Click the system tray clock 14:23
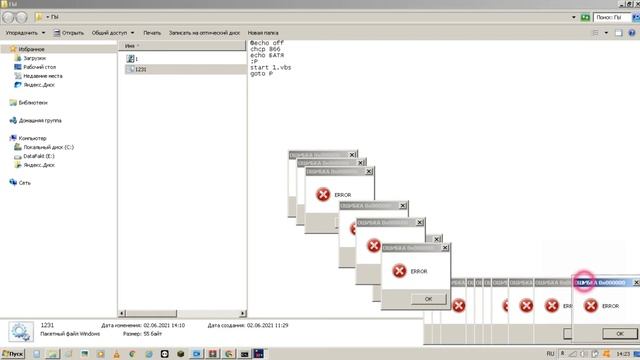 point(623,354)
